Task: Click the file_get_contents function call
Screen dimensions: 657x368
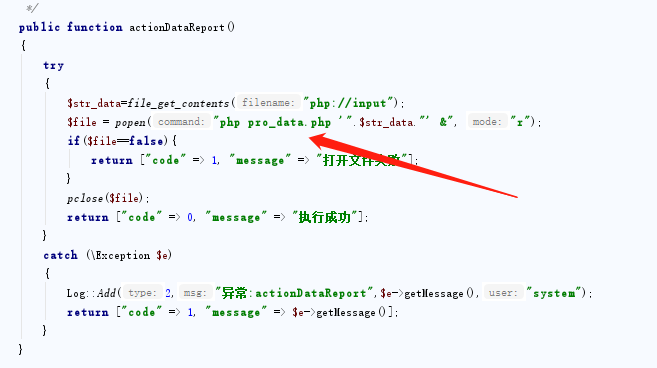Action: (x=178, y=103)
